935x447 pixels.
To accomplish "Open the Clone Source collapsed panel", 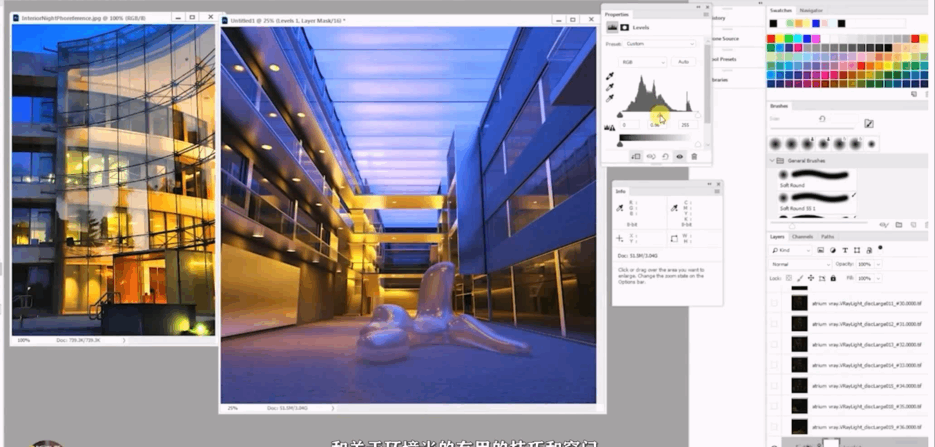I will click(726, 39).
